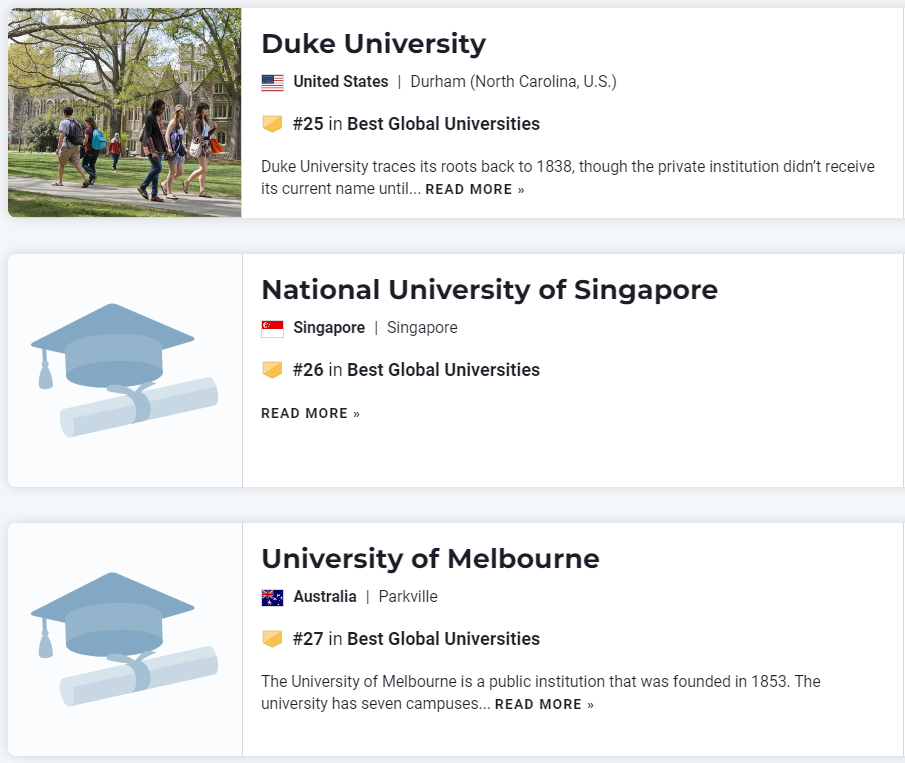Image resolution: width=905 pixels, height=763 pixels.
Task: Click the rank badge icon beside #26
Action: (272, 370)
